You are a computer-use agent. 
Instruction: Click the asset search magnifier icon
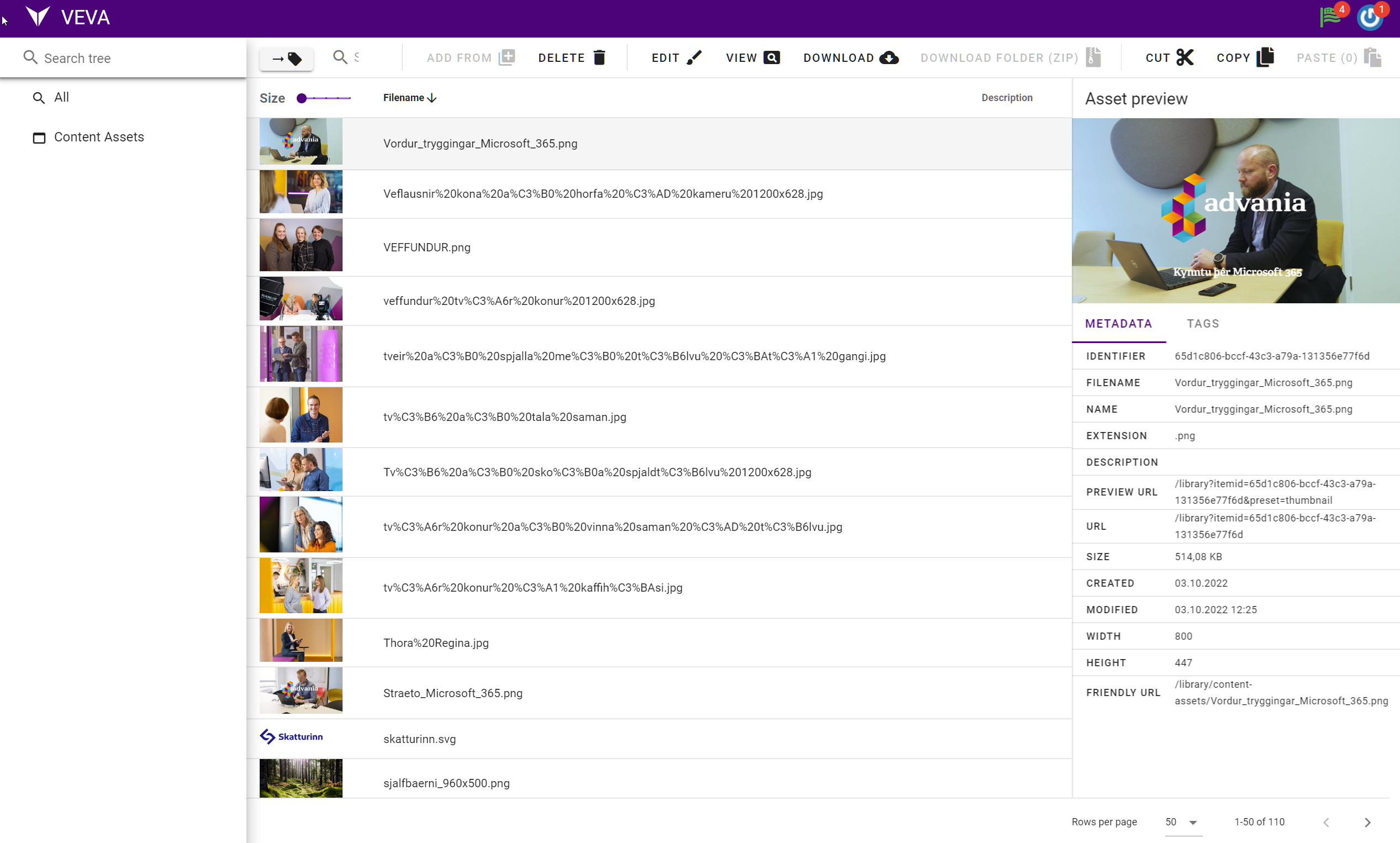click(x=340, y=57)
